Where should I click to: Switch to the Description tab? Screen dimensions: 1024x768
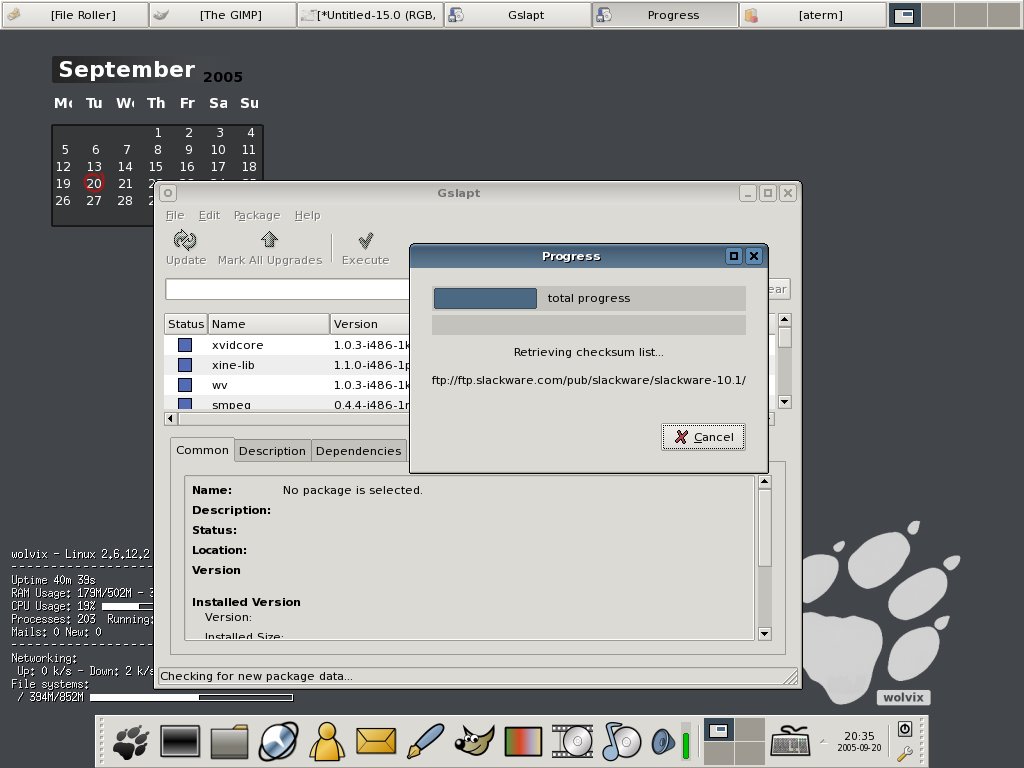pyautogui.click(x=272, y=451)
